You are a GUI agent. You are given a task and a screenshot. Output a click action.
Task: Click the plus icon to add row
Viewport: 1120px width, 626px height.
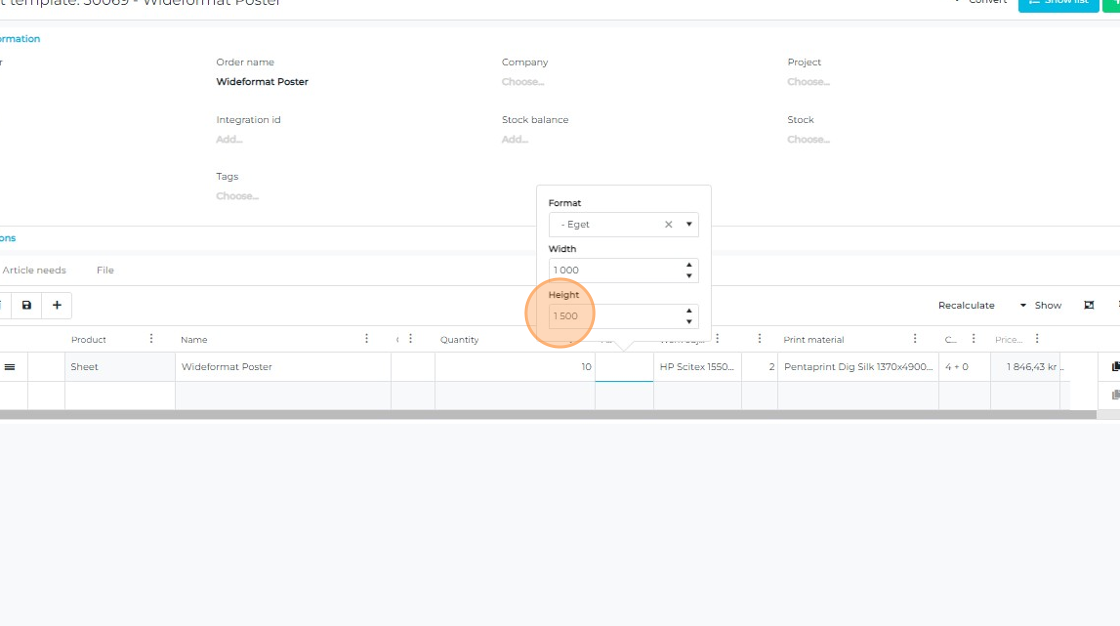(57, 305)
